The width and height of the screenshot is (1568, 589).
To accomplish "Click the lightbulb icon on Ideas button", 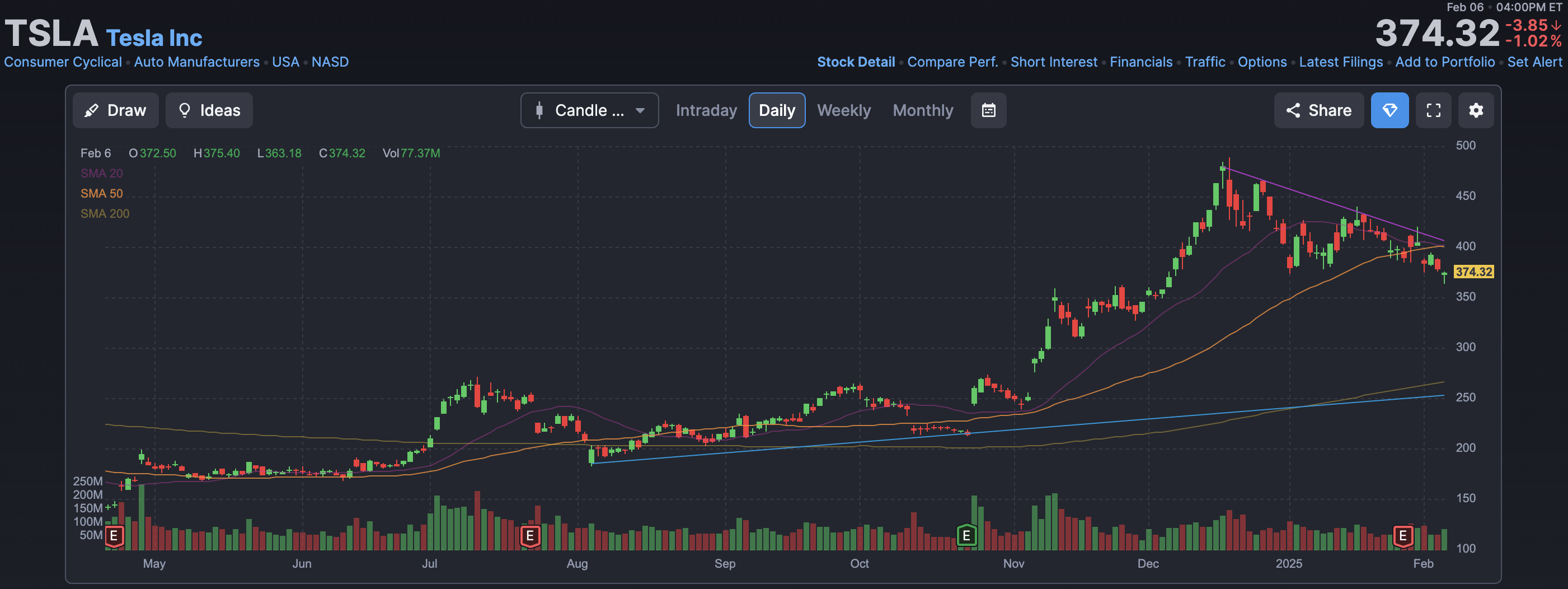I will 184,110.
